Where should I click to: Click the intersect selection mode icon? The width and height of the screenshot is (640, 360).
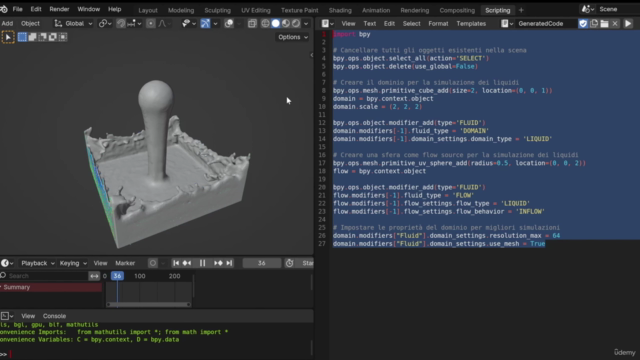coord(63,37)
